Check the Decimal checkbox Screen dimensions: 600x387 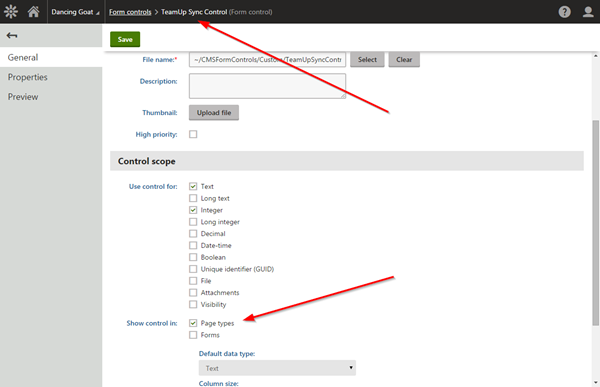click(193, 234)
